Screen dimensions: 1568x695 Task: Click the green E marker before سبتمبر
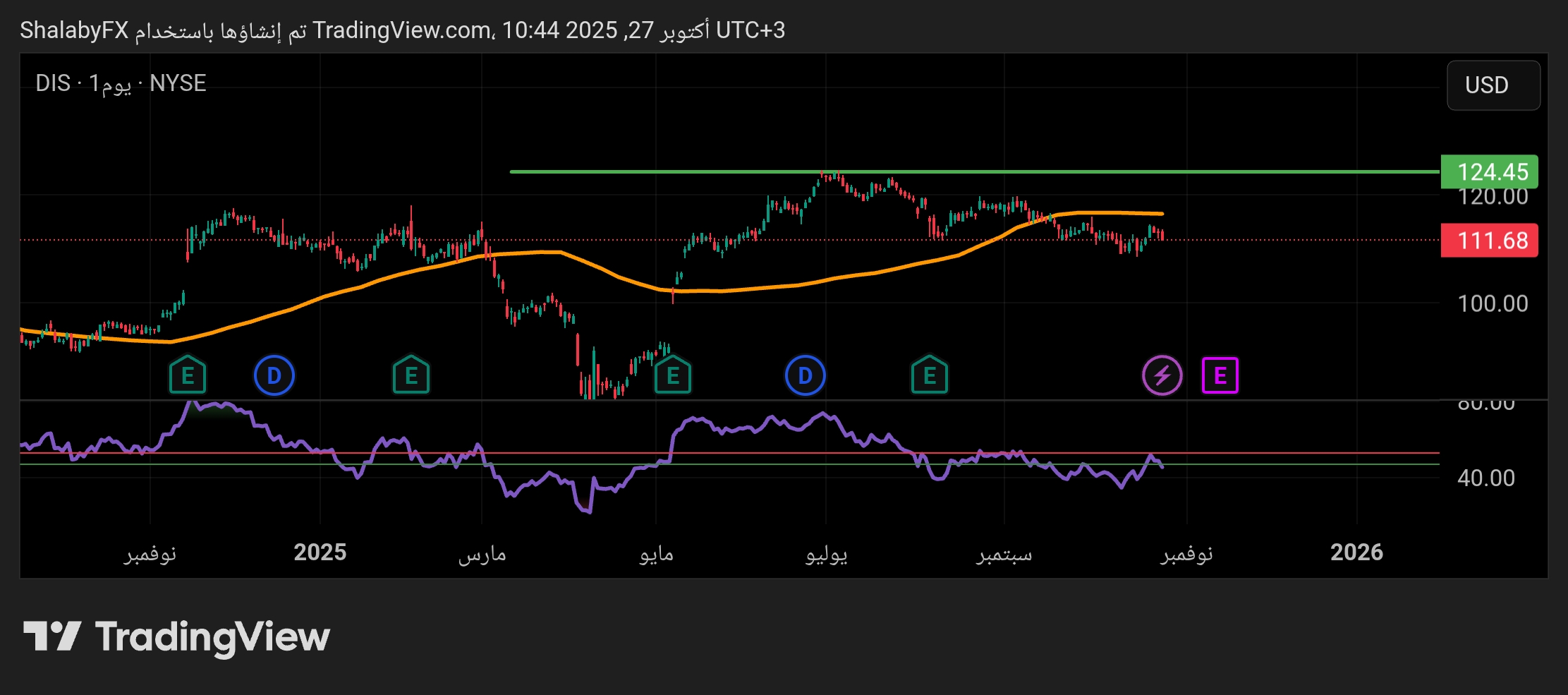pyautogui.click(x=930, y=375)
